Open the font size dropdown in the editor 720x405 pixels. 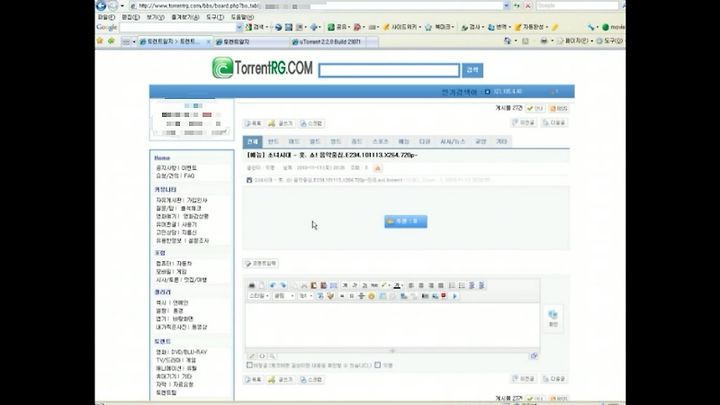305,296
